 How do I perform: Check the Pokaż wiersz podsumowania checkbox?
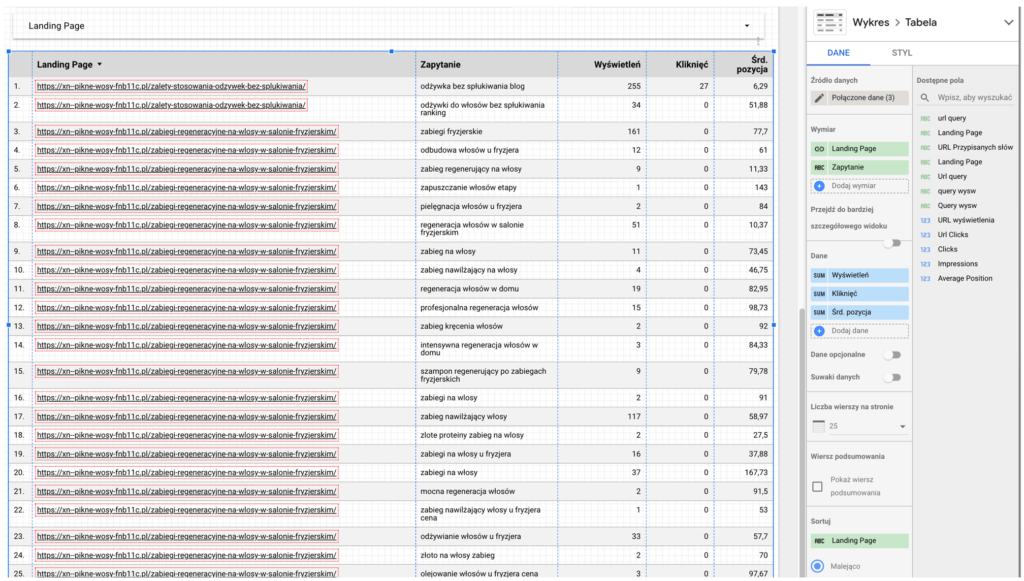point(818,487)
